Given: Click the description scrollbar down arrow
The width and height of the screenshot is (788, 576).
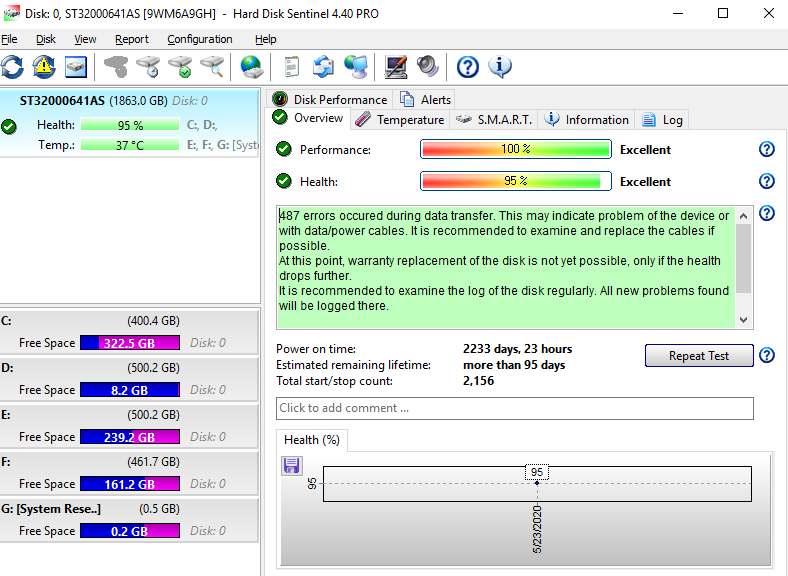Looking at the screenshot, I should coord(744,320).
